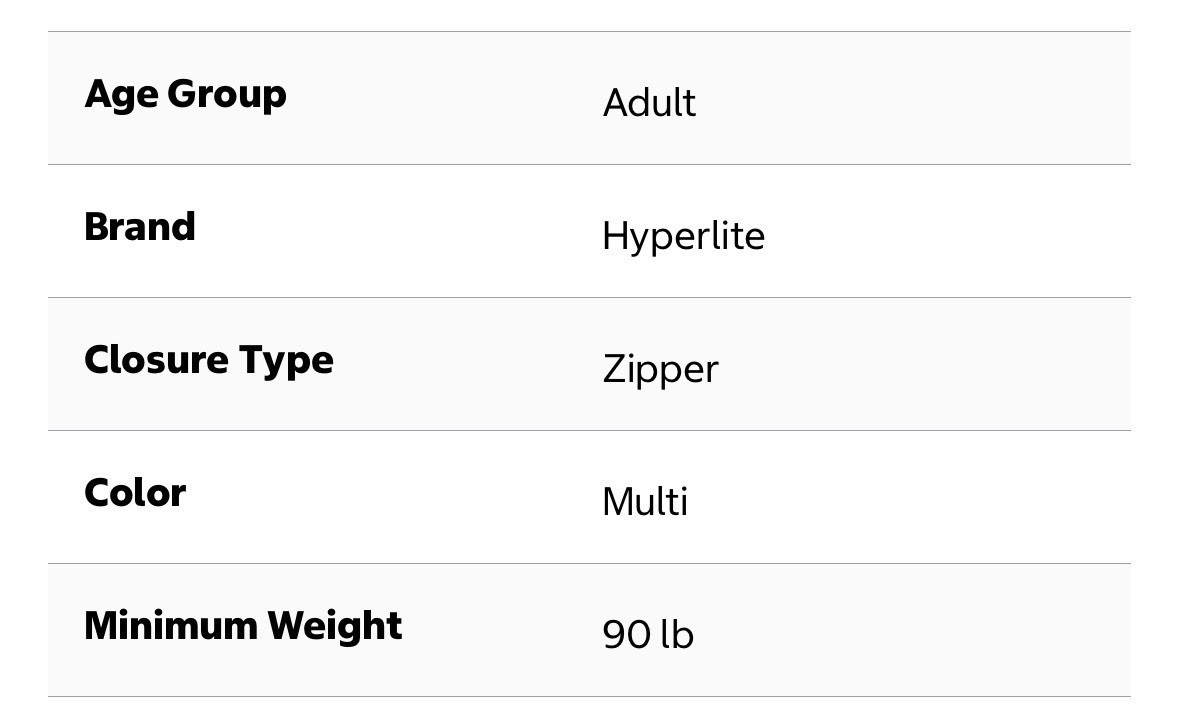Select the Multi color value

[x=645, y=501]
